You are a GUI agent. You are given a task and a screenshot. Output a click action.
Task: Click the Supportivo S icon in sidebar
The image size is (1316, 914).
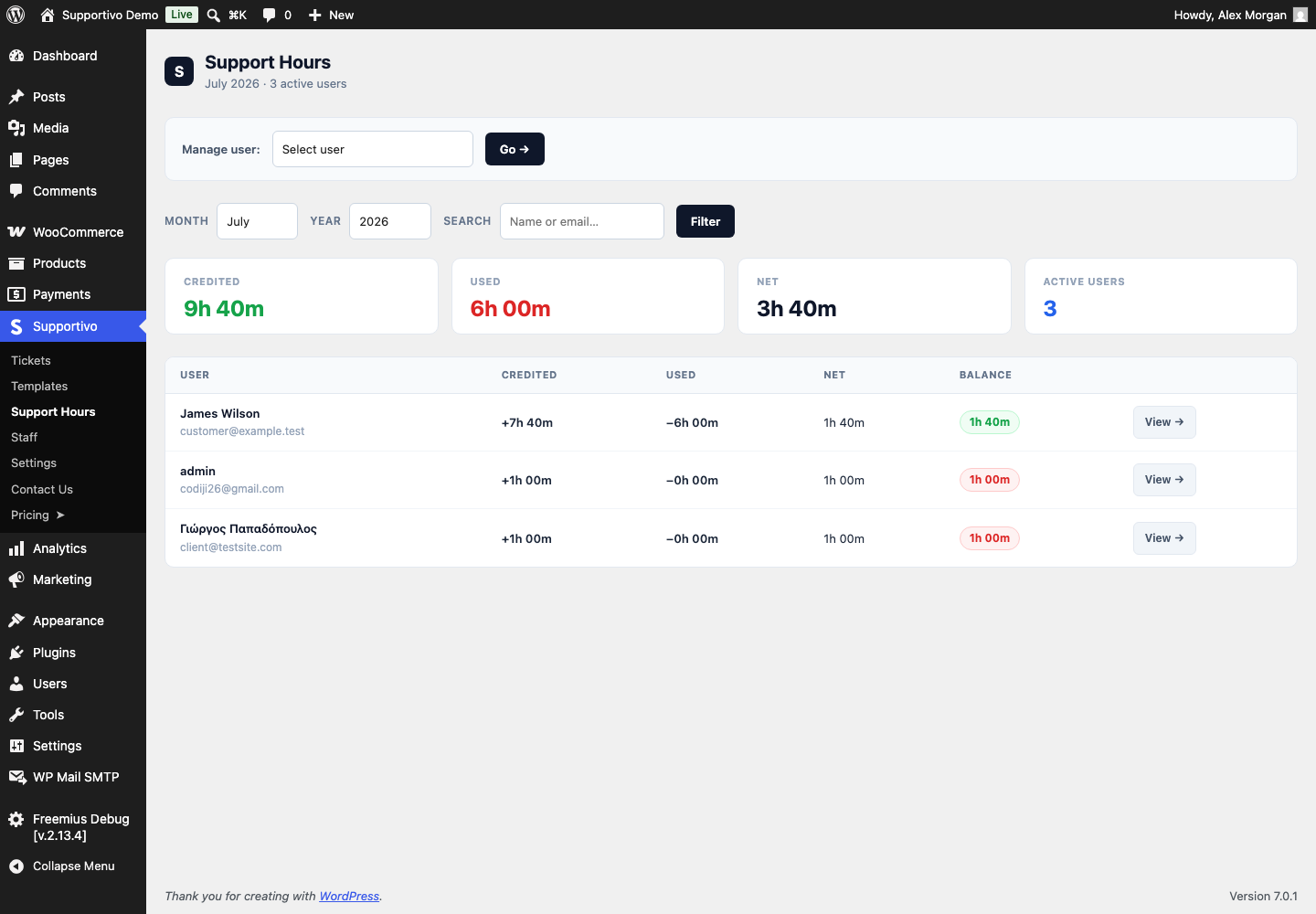coord(16,326)
